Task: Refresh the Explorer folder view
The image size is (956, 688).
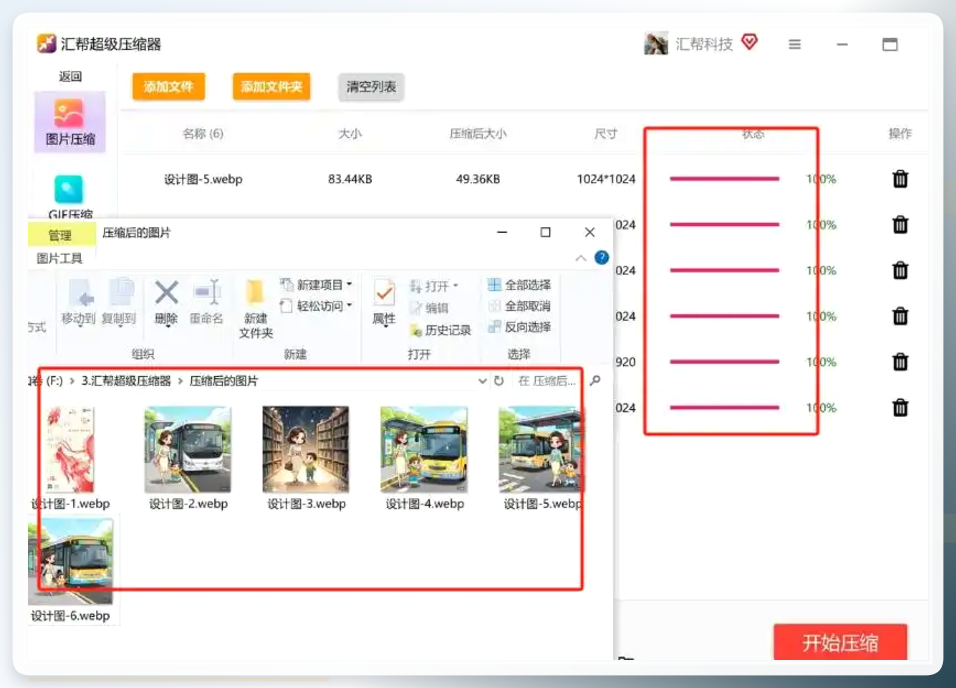Action: click(499, 381)
